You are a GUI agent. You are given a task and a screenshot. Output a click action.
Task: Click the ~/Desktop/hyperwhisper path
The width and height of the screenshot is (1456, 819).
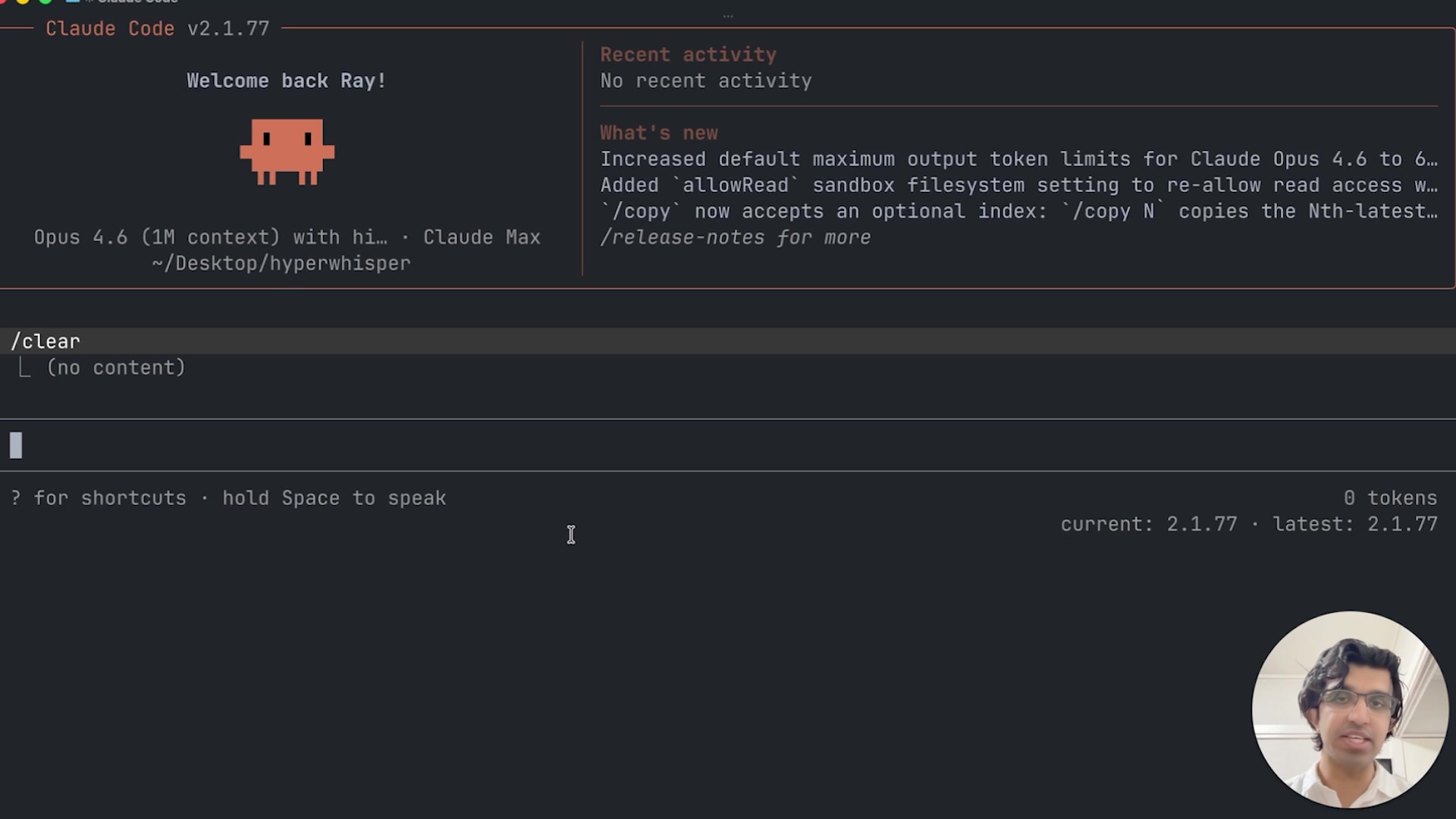point(281,263)
